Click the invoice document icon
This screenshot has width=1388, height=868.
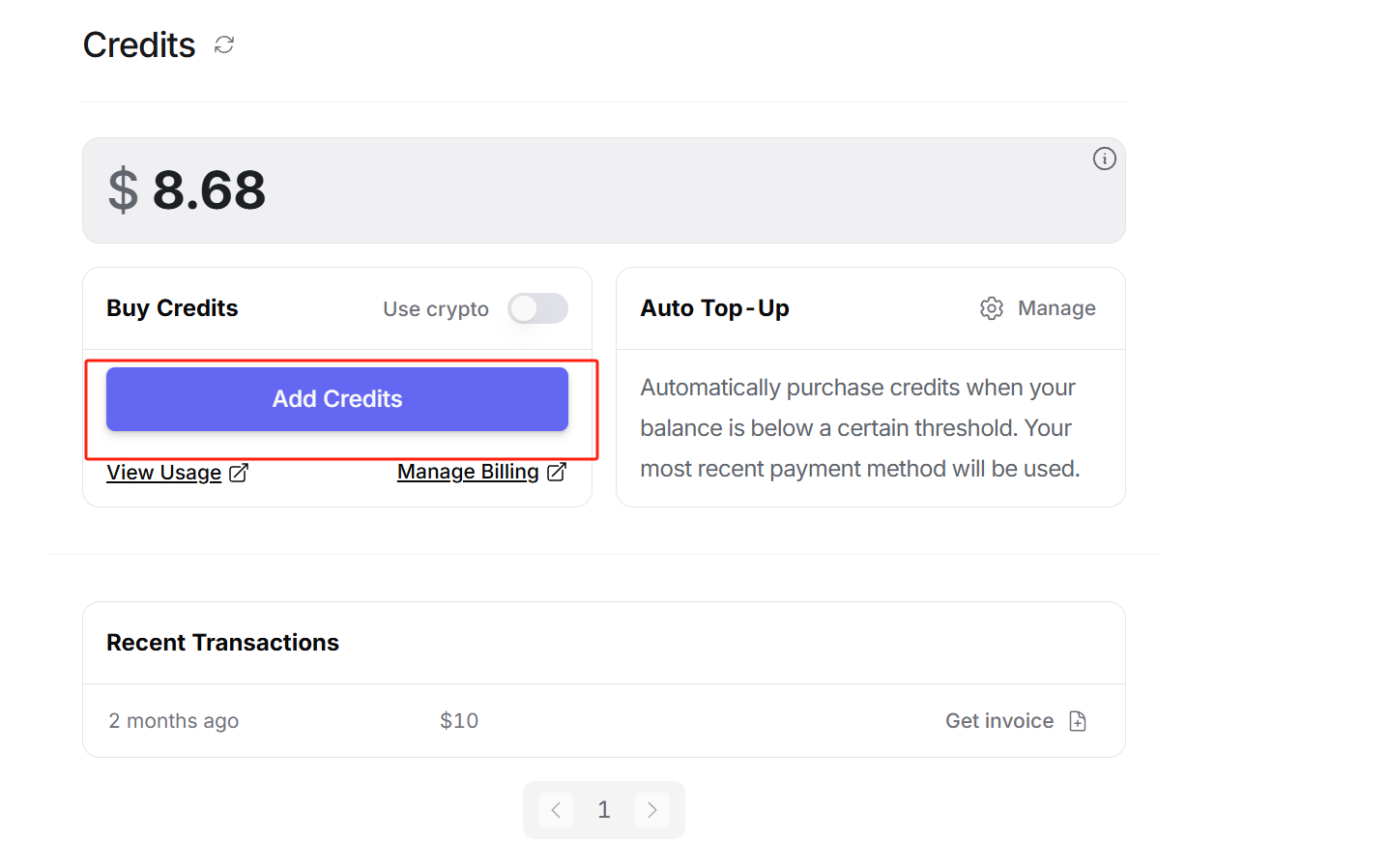click(1078, 721)
